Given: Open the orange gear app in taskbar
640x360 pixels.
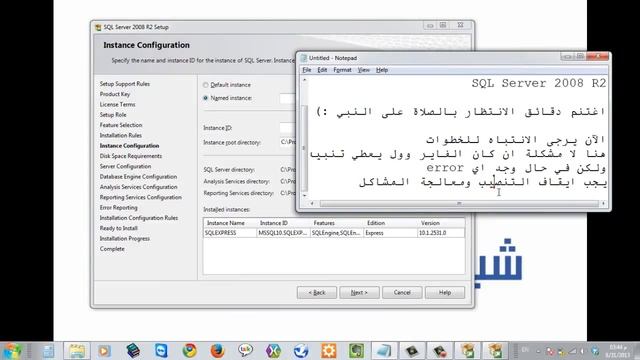Looking at the screenshot, I should pyautogui.click(x=329, y=351).
